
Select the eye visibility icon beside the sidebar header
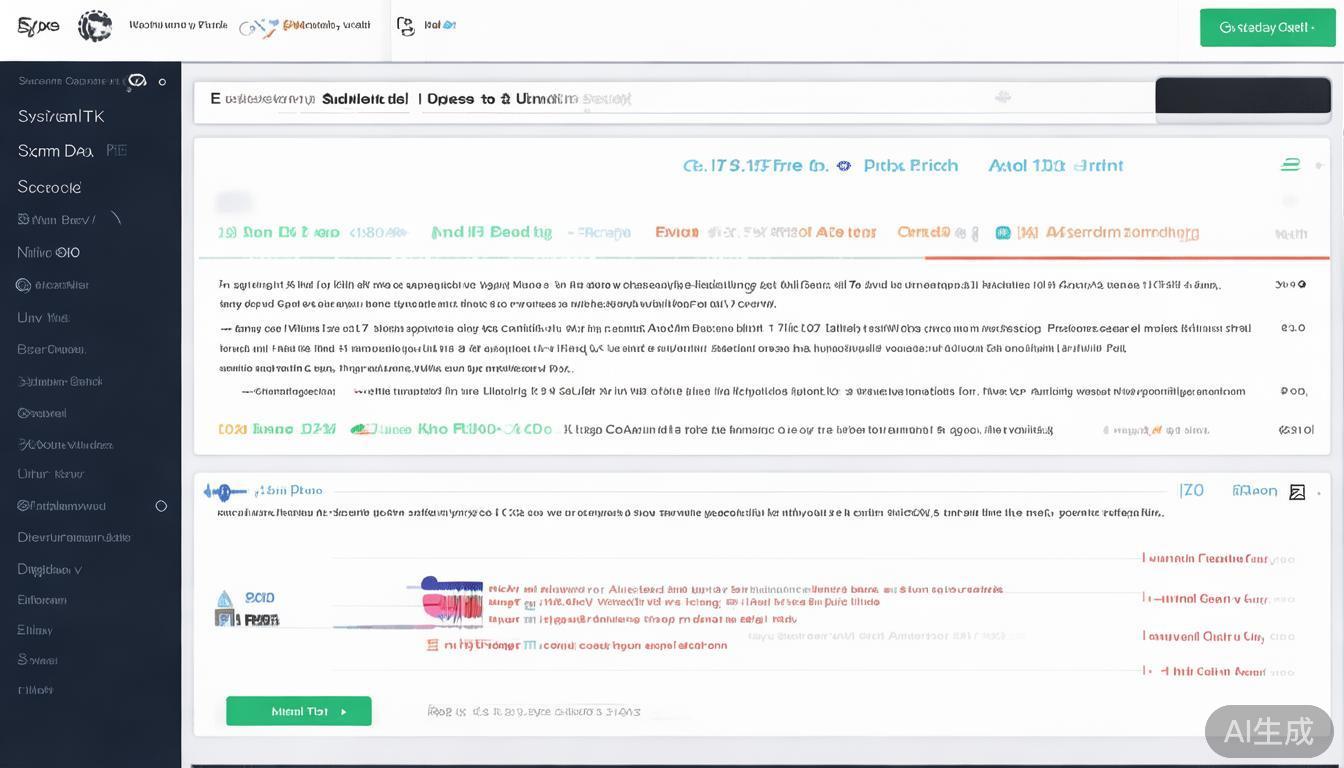137,82
